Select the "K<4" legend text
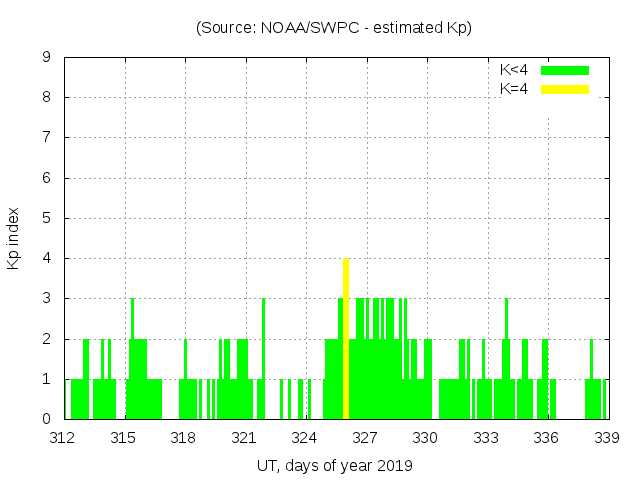Viewport: 640px width, 480px height. pos(514,70)
